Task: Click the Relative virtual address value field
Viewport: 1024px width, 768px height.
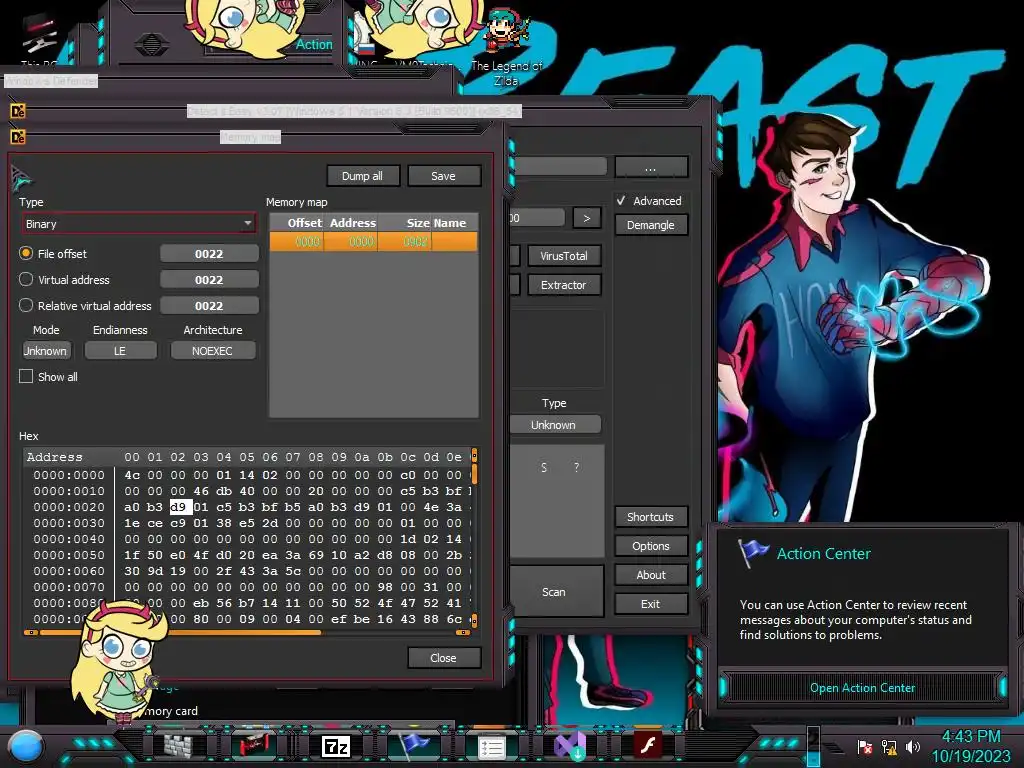Action: (x=209, y=306)
